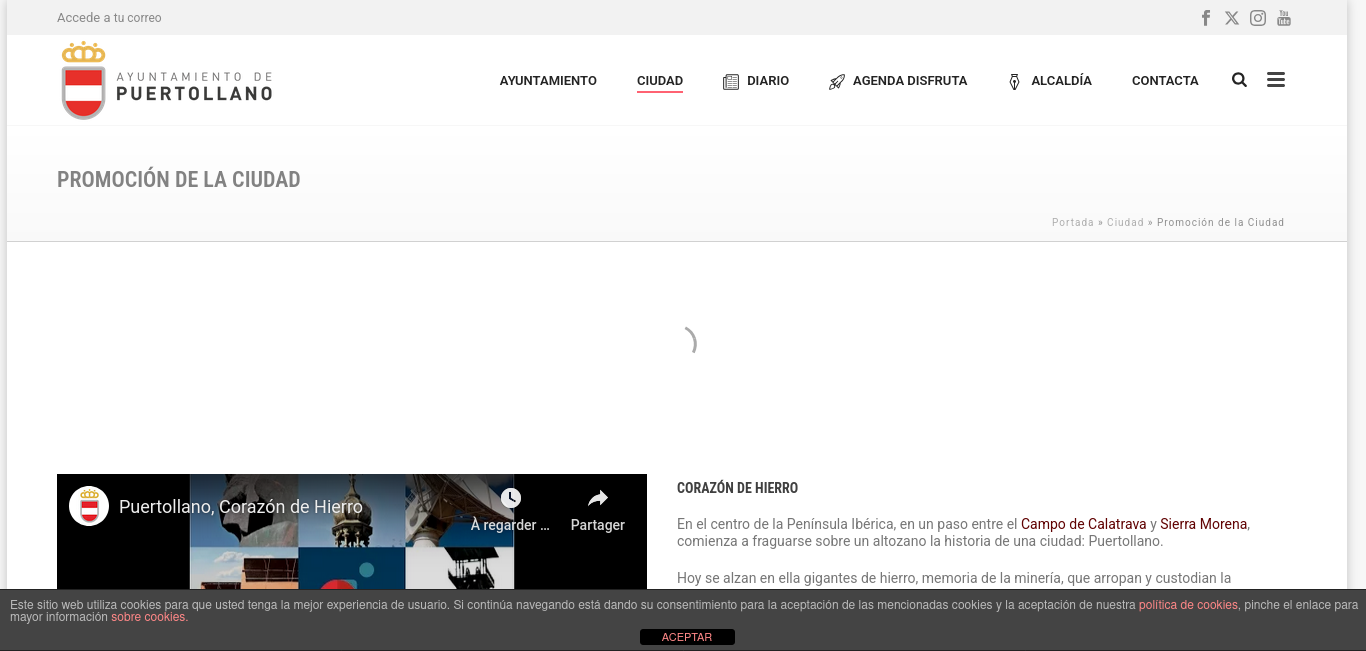1366x651 pixels.
Task: Open the X (Twitter) social icon
Action: point(1232,18)
